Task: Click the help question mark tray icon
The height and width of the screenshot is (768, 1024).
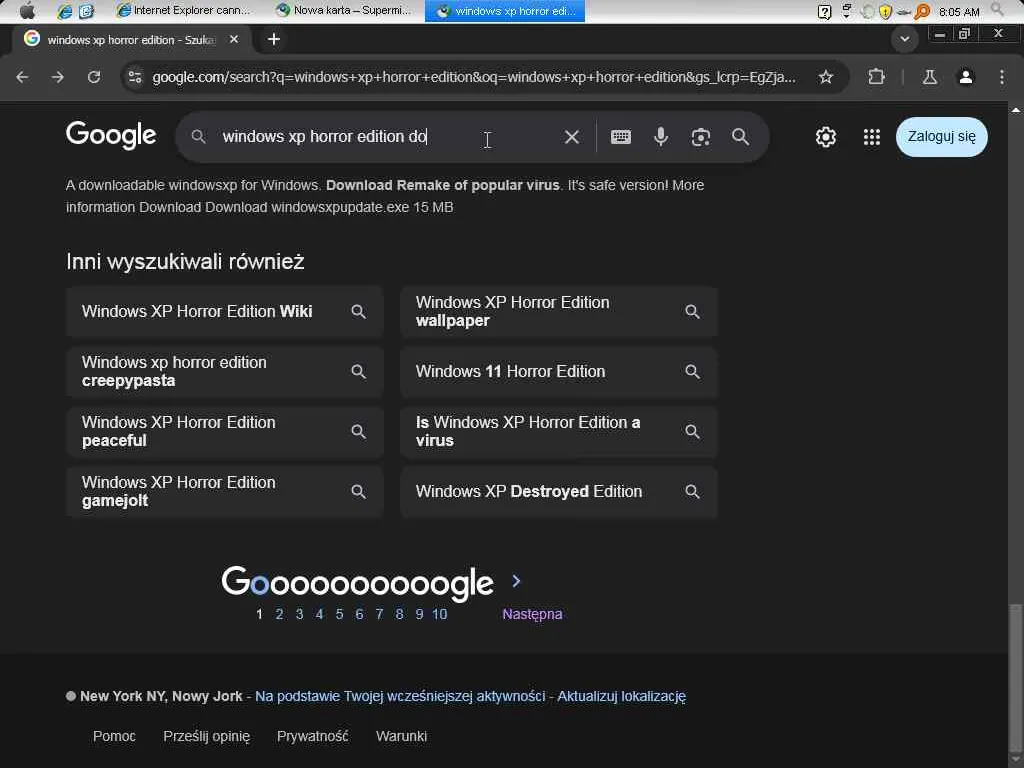Action: pos(824,11)
